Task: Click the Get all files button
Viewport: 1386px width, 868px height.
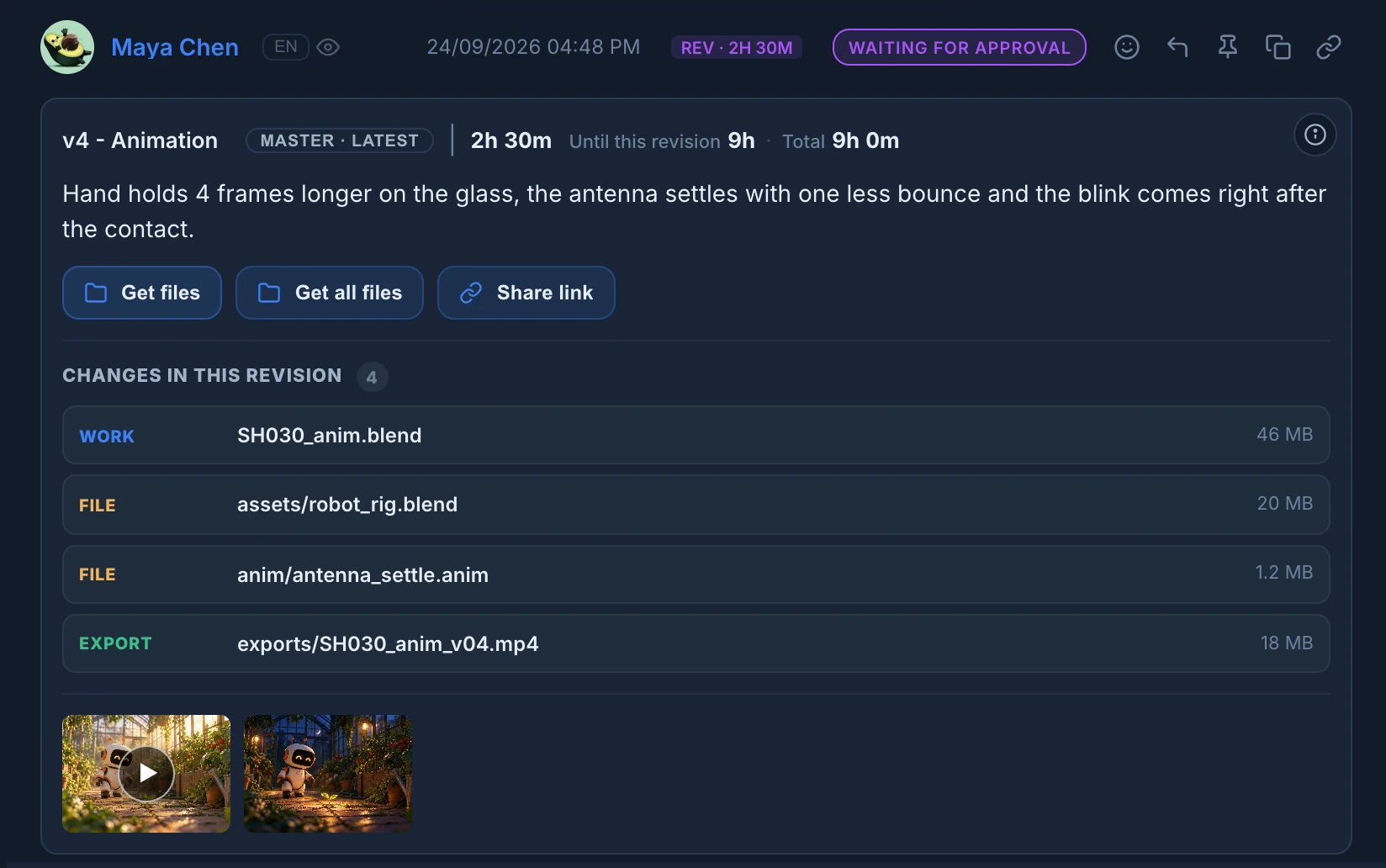Action: tap(330, 293)
